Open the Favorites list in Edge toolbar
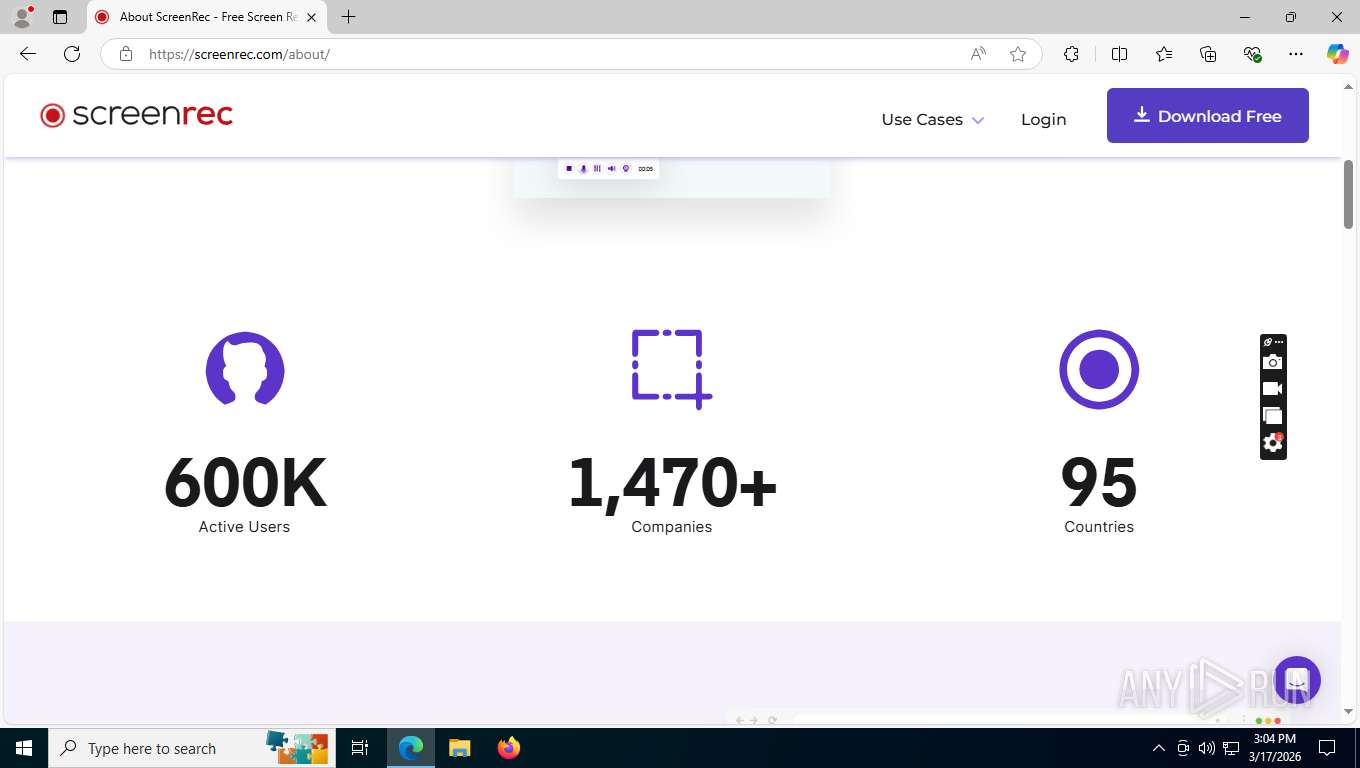 pyautogui.click(x=1164, y=54)
